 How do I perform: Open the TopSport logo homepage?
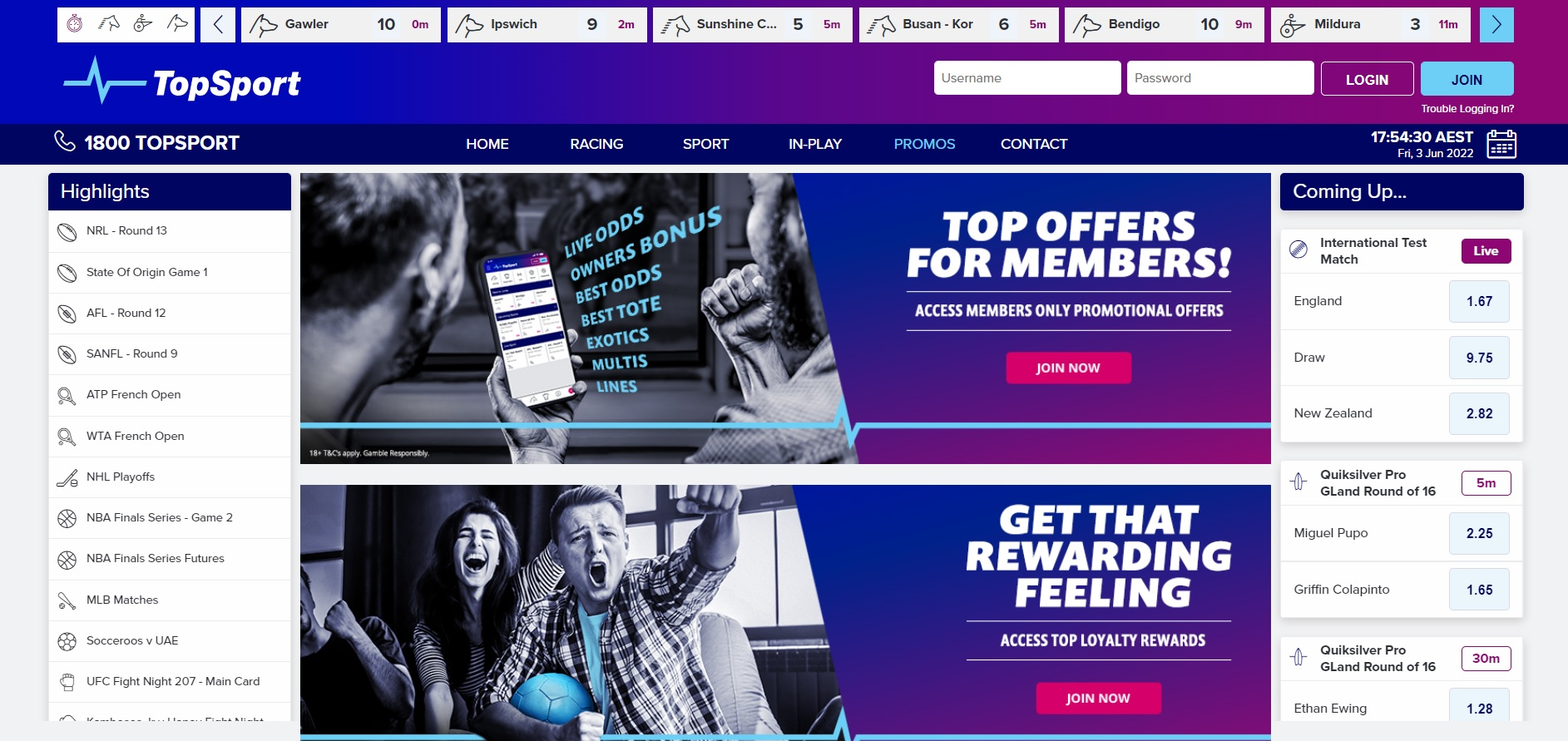click(182, 82)
